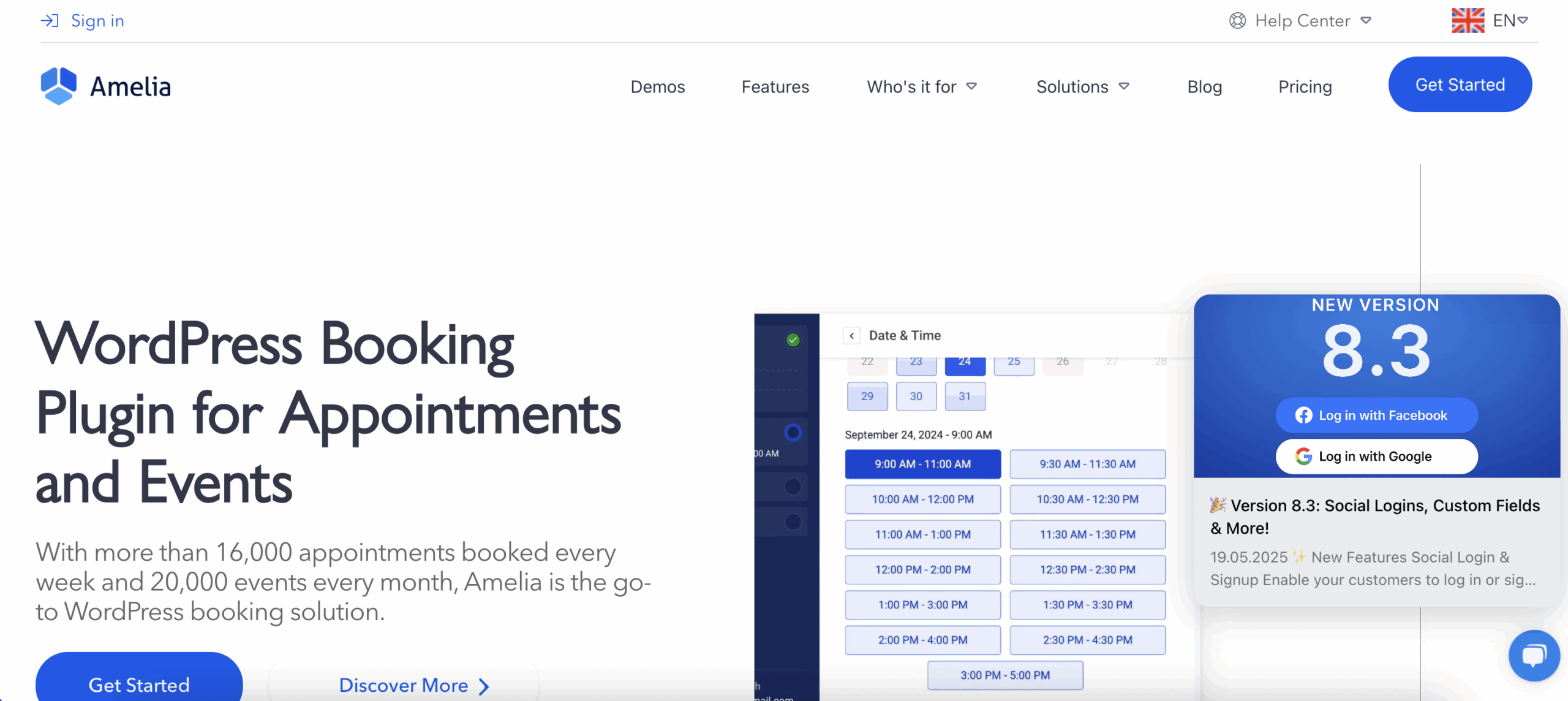The image size is (1568, 701).
Task: Click the green checkmark step icon
Action: point(793,340)
